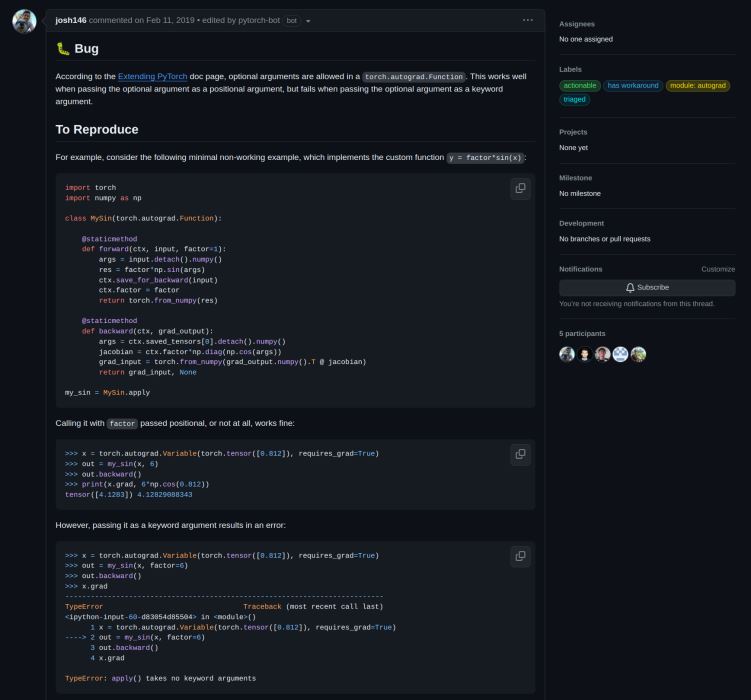Select the triaged label
751x700 pixels.
[x=574, y=100]
